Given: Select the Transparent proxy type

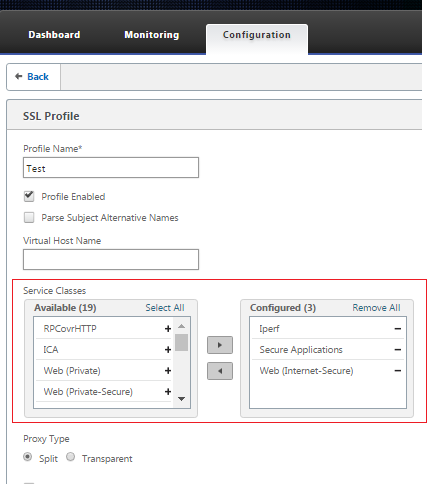Looking at the screenshot, I should pyautogui.click(x=70, y=457).
